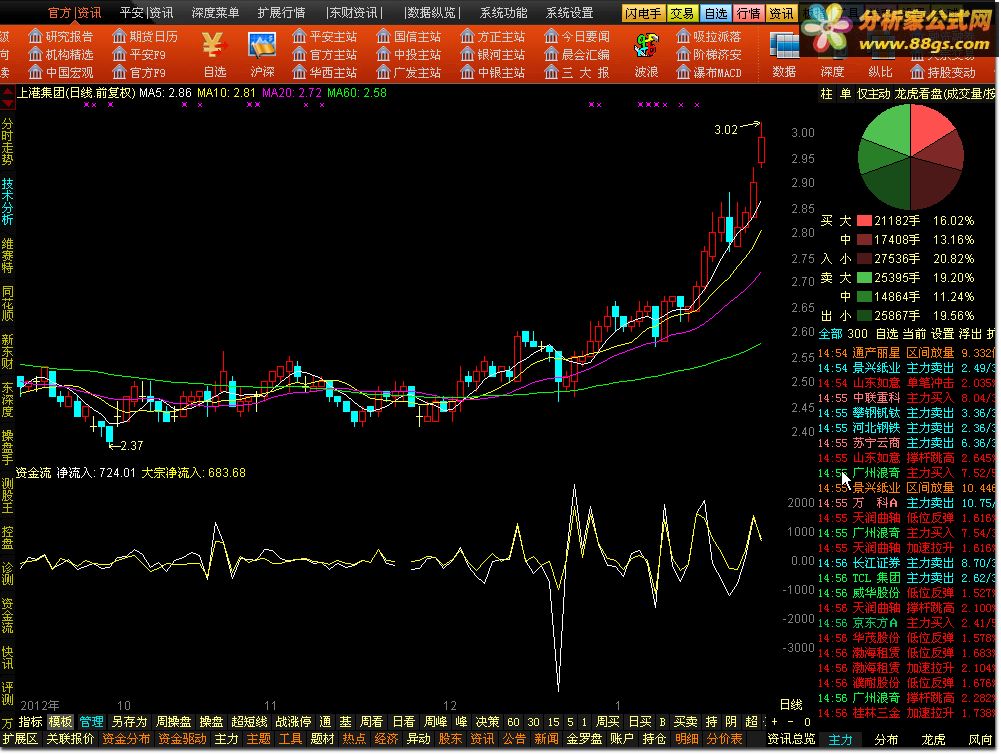Click the red 行情 button
This screenshot has width=1001, height=754.
pyautogui.click(x=748, y=13)
